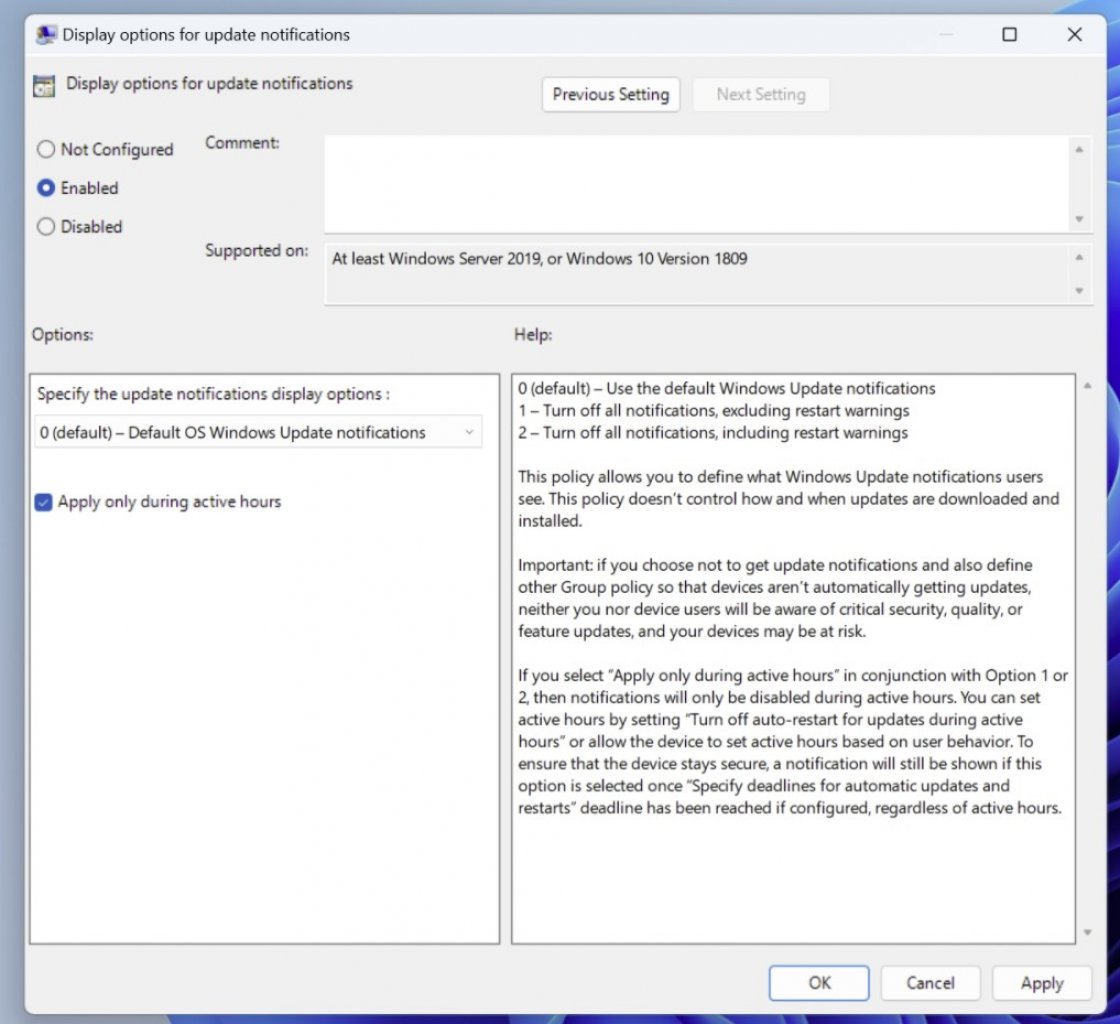Click inside the Comment text box
The height and width of the screenshot is (1024, 1120).
click(696, 184)
